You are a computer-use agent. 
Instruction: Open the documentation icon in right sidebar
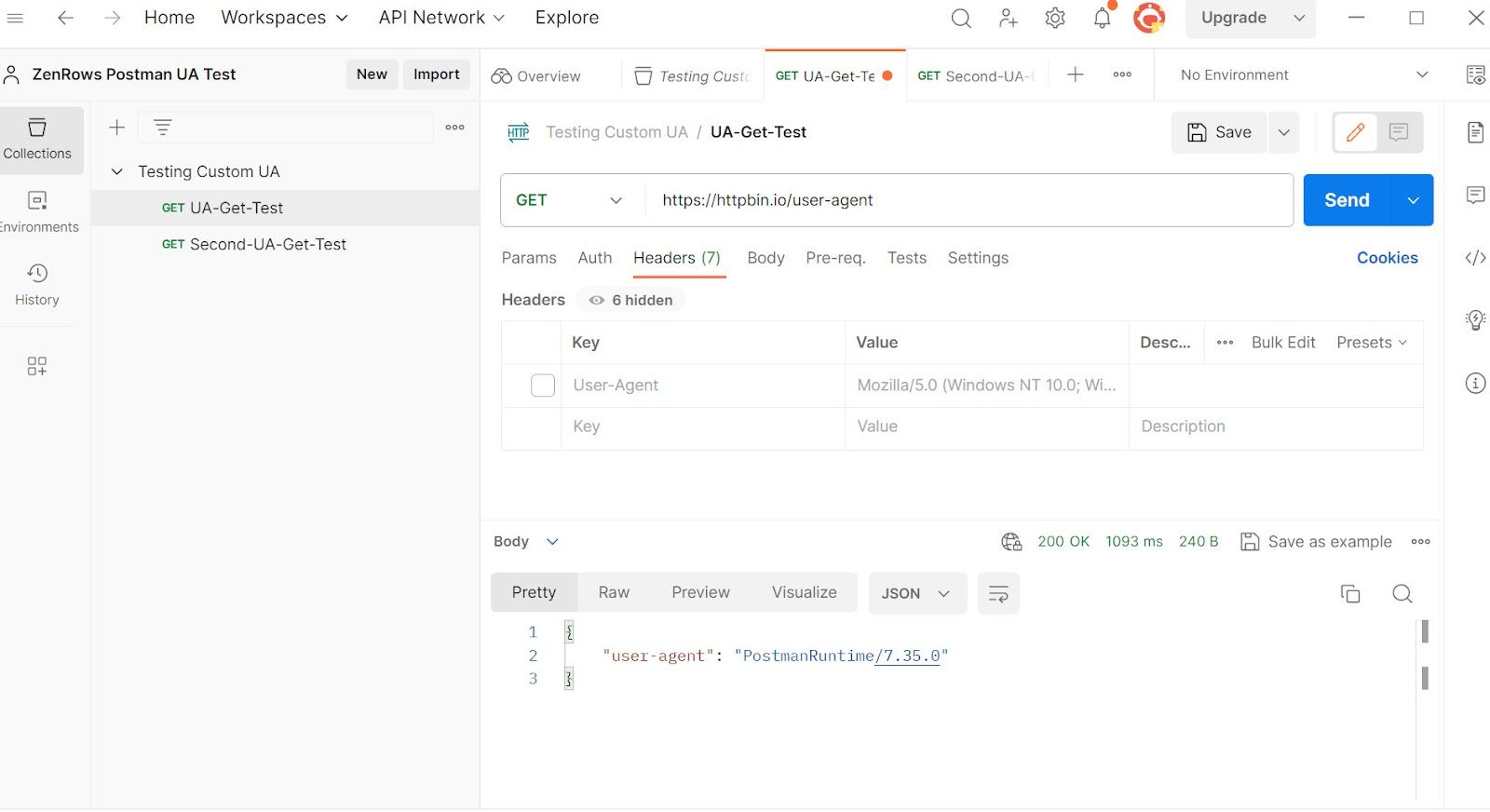coord(1475,132)
